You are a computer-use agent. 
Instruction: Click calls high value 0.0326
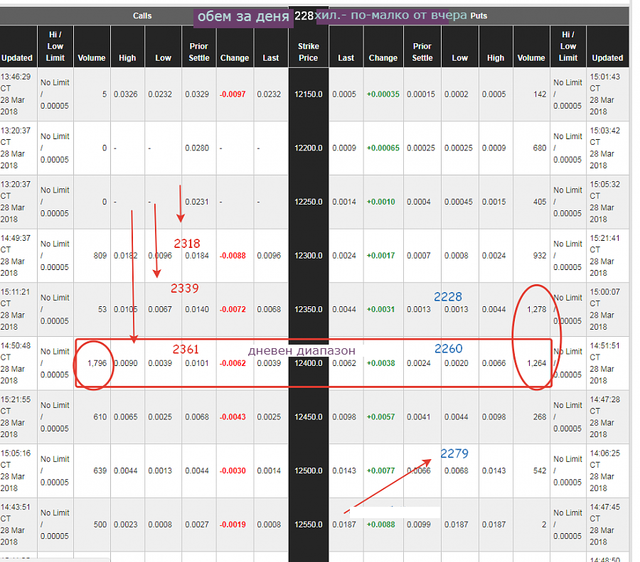pyautogui.click(x=126, y=94)
